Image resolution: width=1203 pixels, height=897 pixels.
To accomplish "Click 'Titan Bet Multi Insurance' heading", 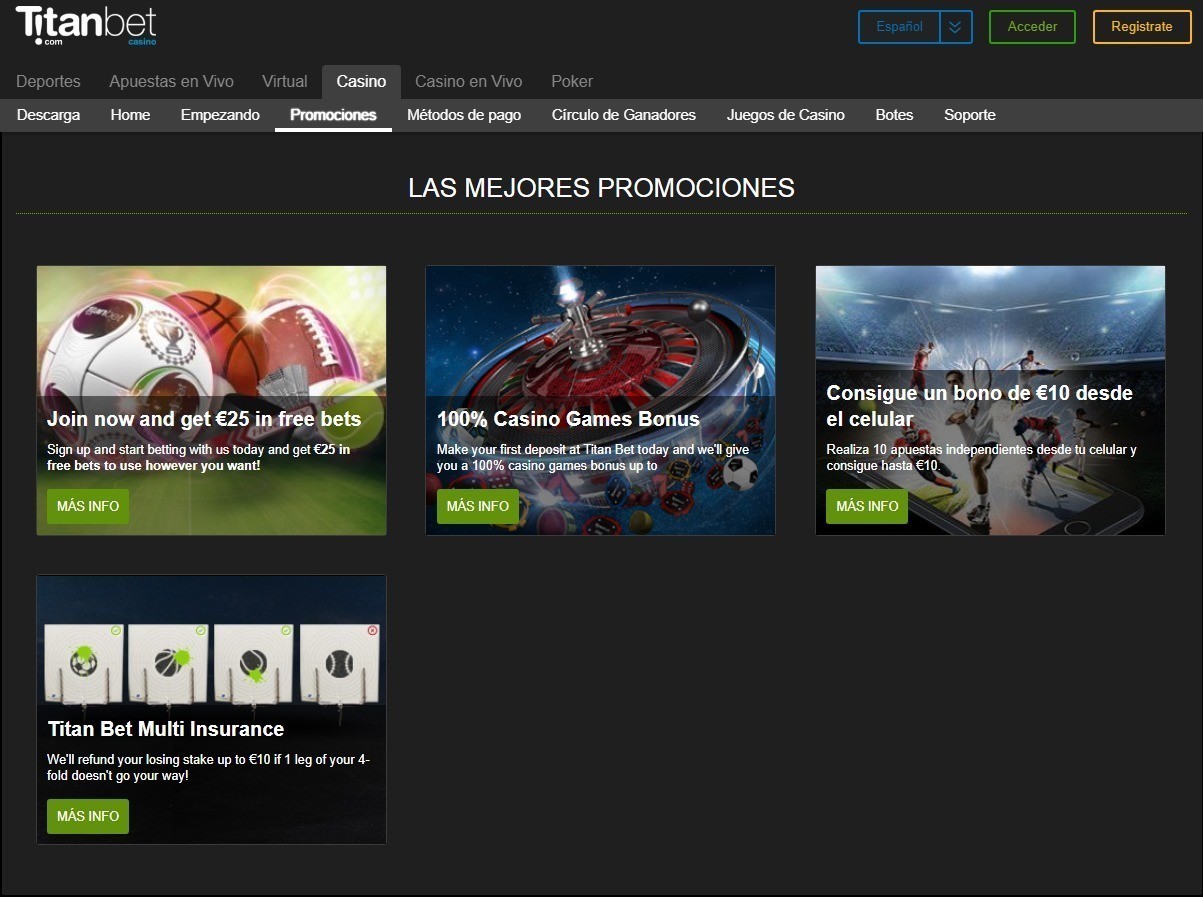I will [x=165, y=729].
